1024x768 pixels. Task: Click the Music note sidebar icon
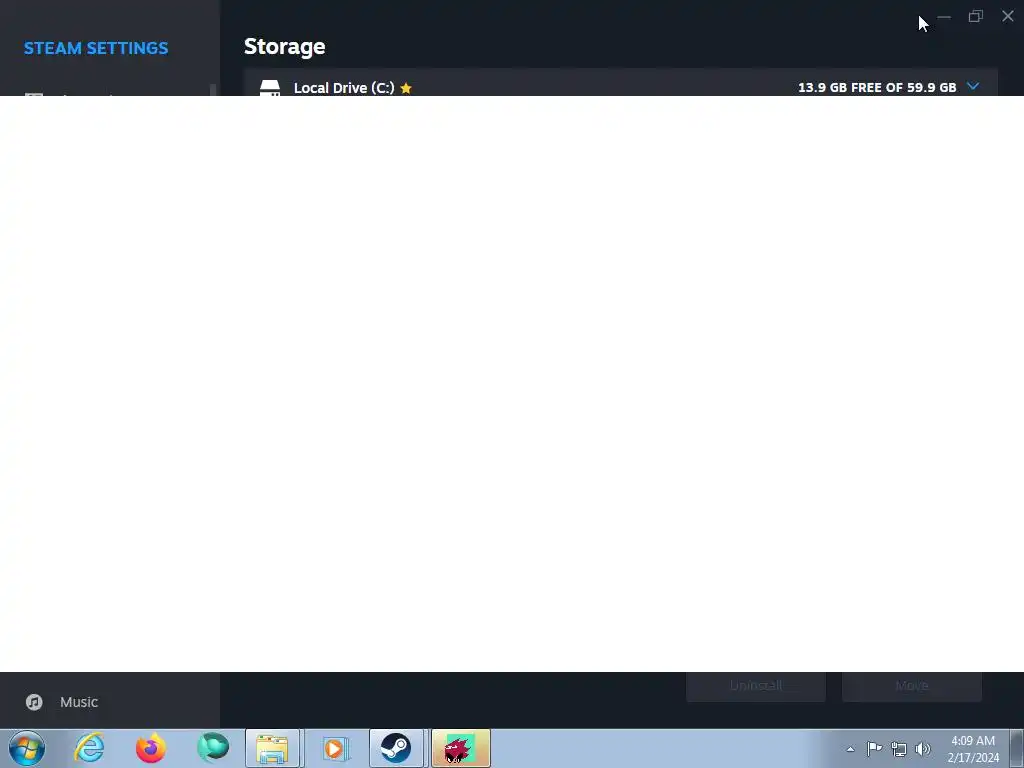click(x=34, y=702)
